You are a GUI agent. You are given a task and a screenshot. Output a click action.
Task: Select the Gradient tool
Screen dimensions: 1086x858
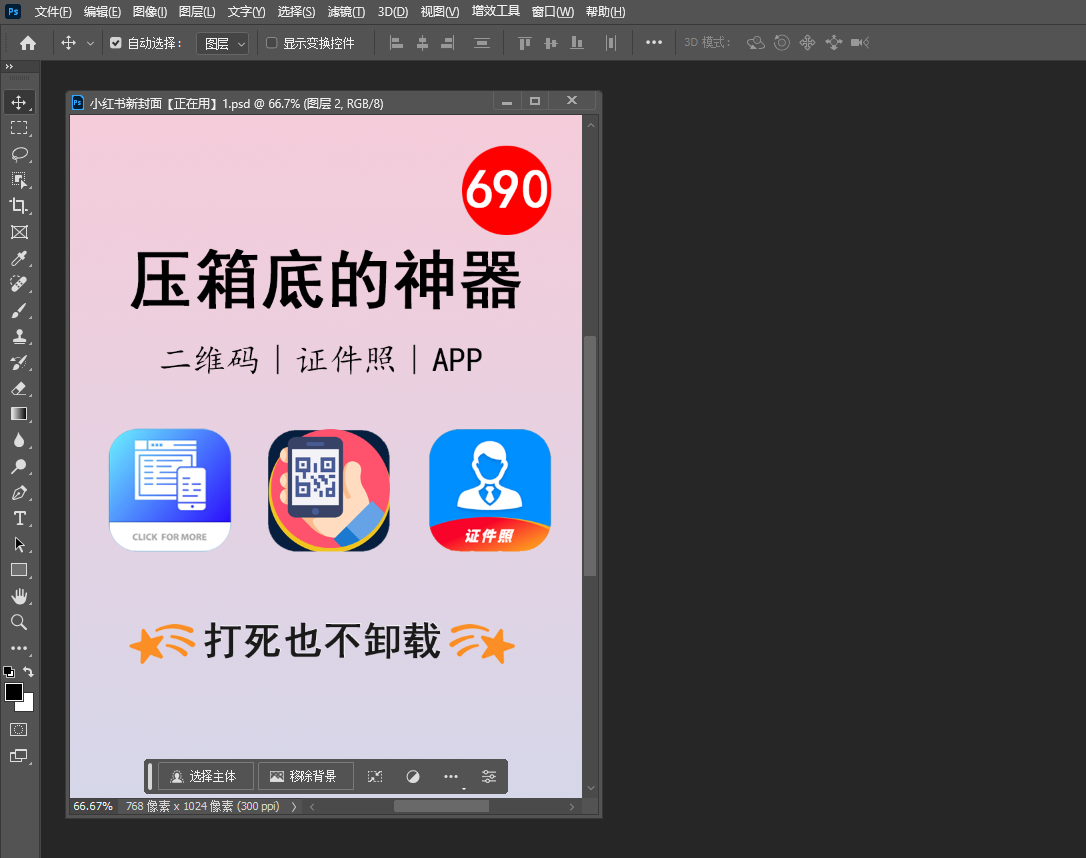coord(19,414)
